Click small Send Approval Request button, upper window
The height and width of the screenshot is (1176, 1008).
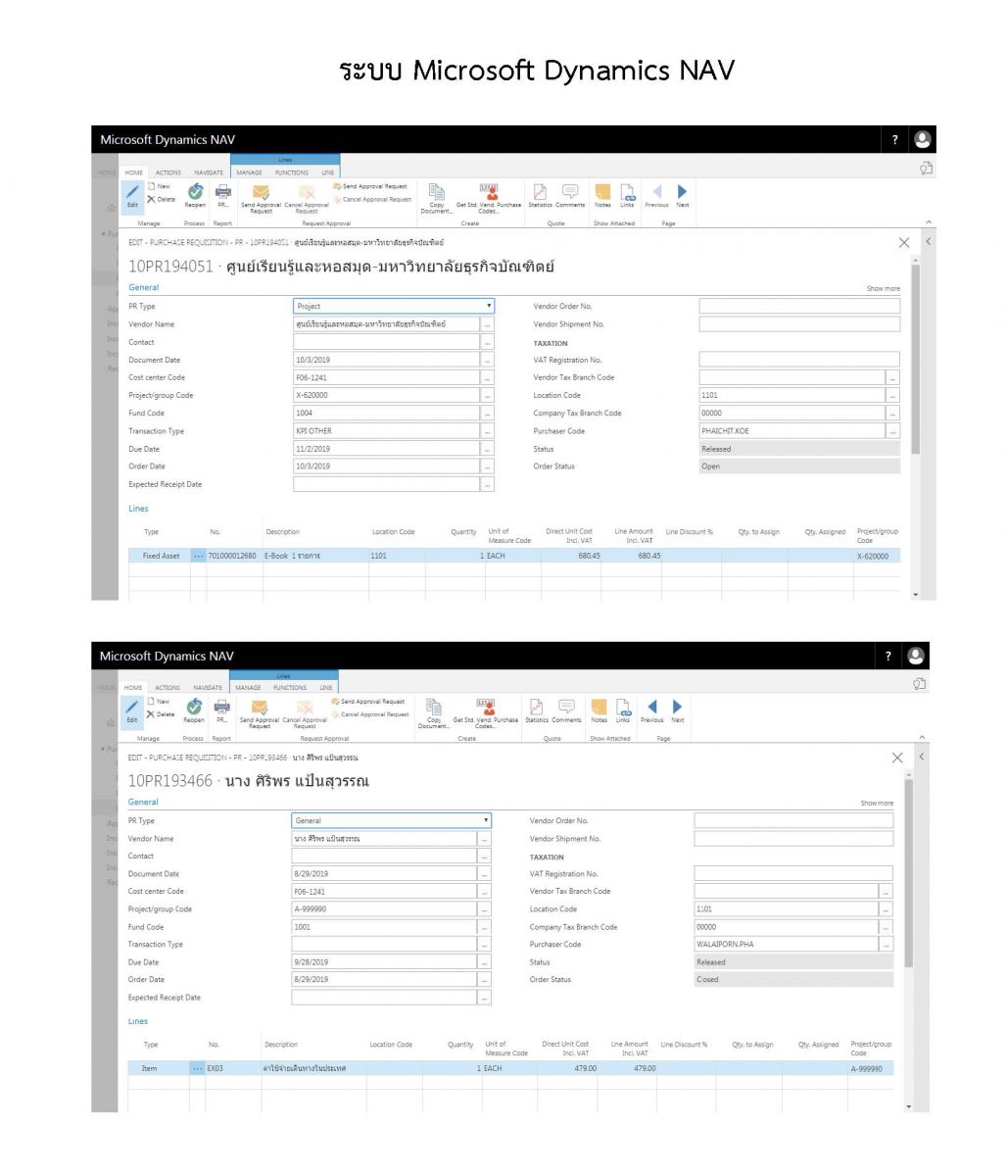(x=370, y=186)
